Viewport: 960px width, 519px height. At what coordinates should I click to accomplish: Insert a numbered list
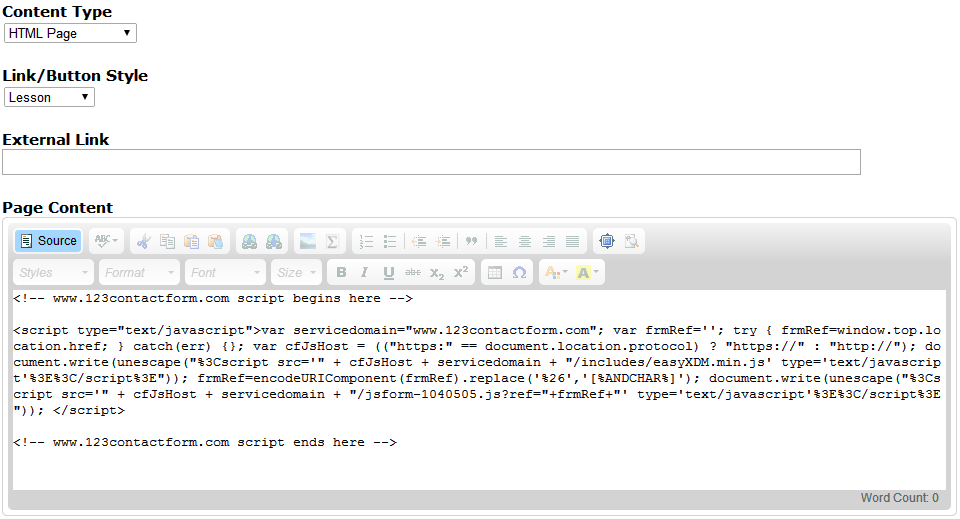[x=366, y=241]
